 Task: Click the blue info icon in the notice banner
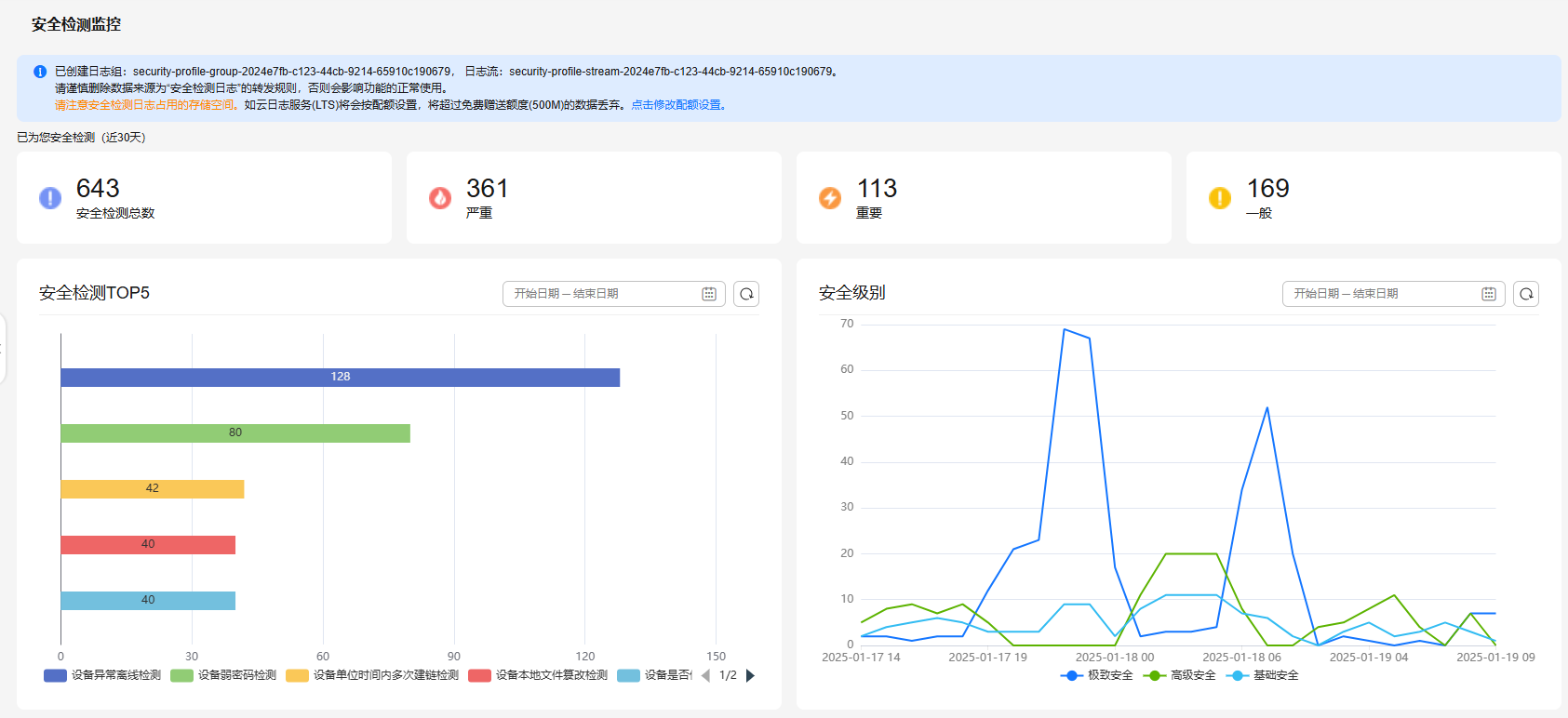click(x=40, y=72)
